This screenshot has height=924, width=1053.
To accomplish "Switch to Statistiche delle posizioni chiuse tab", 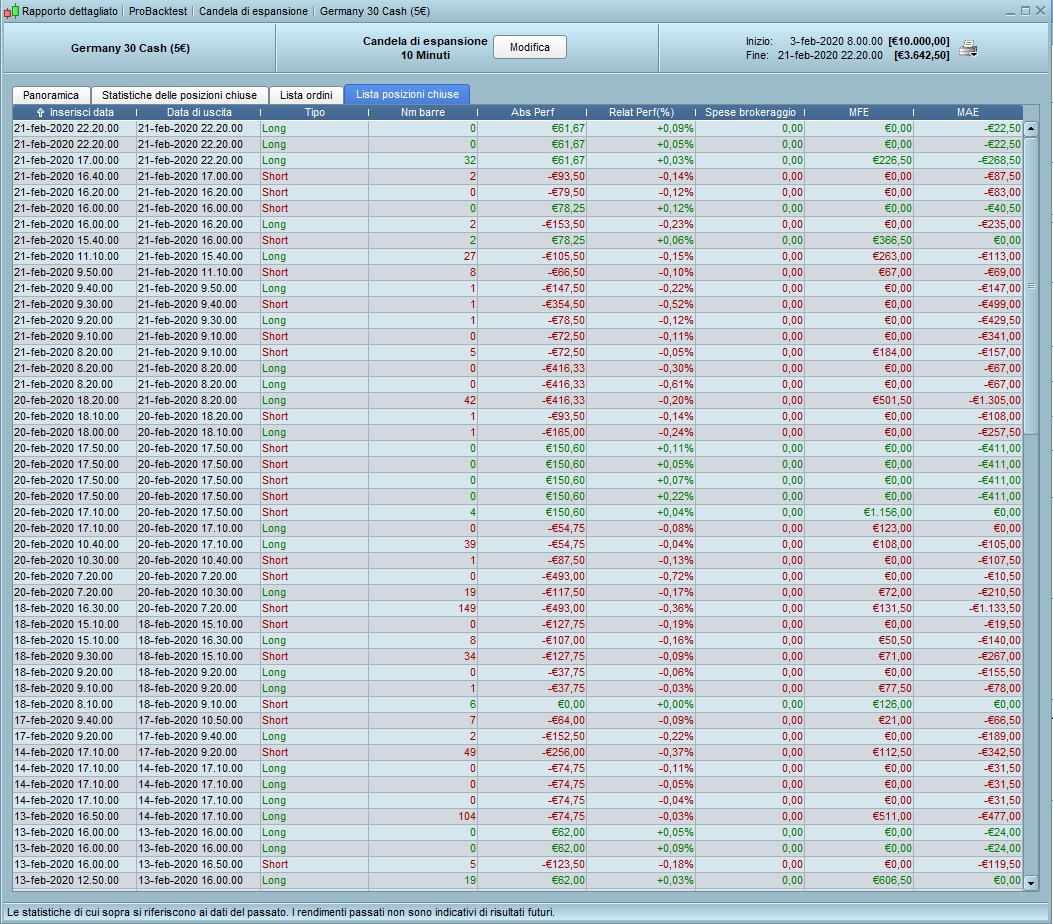I will click(179, 95).
